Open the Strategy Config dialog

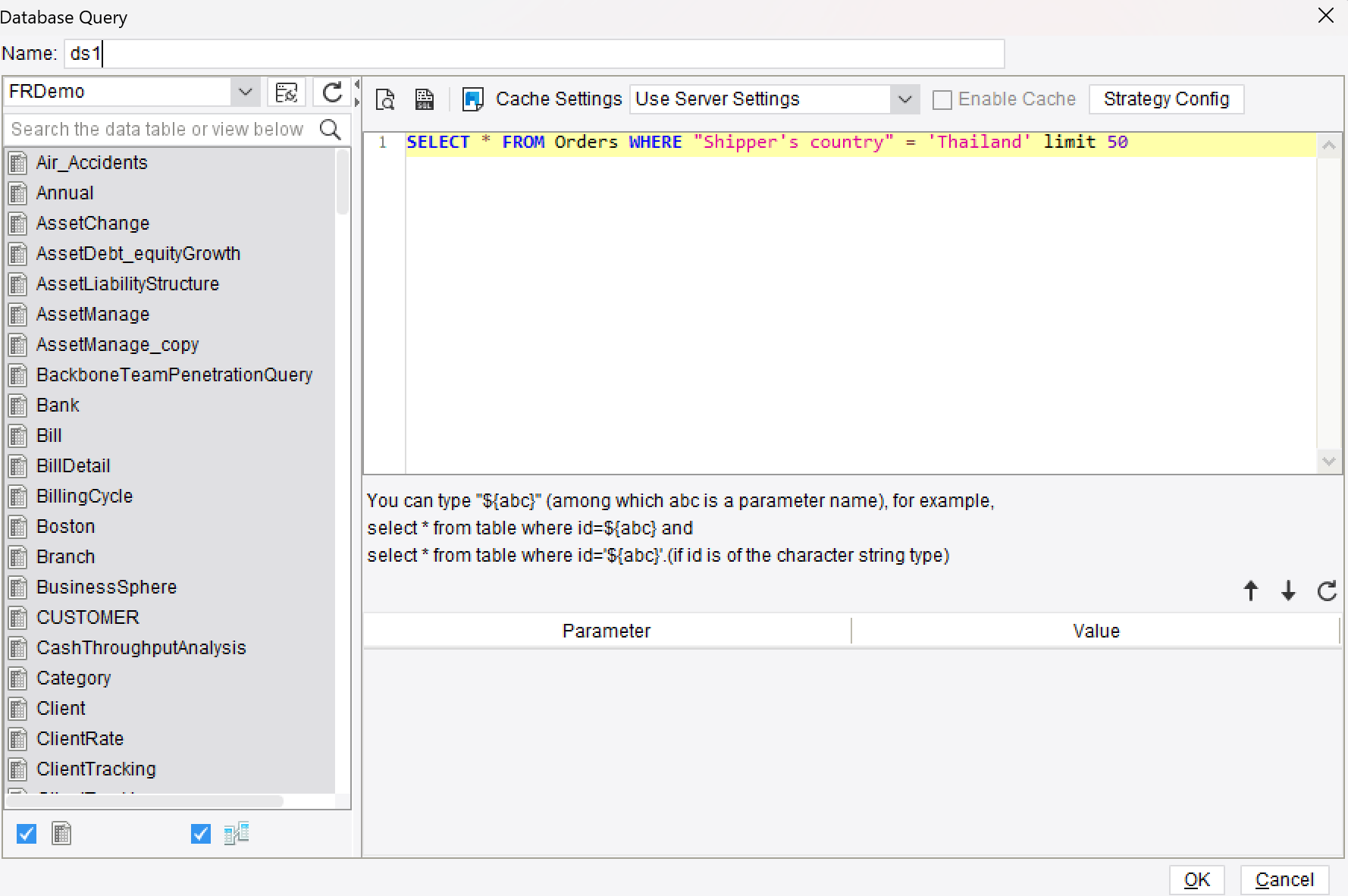[1166, 99]
